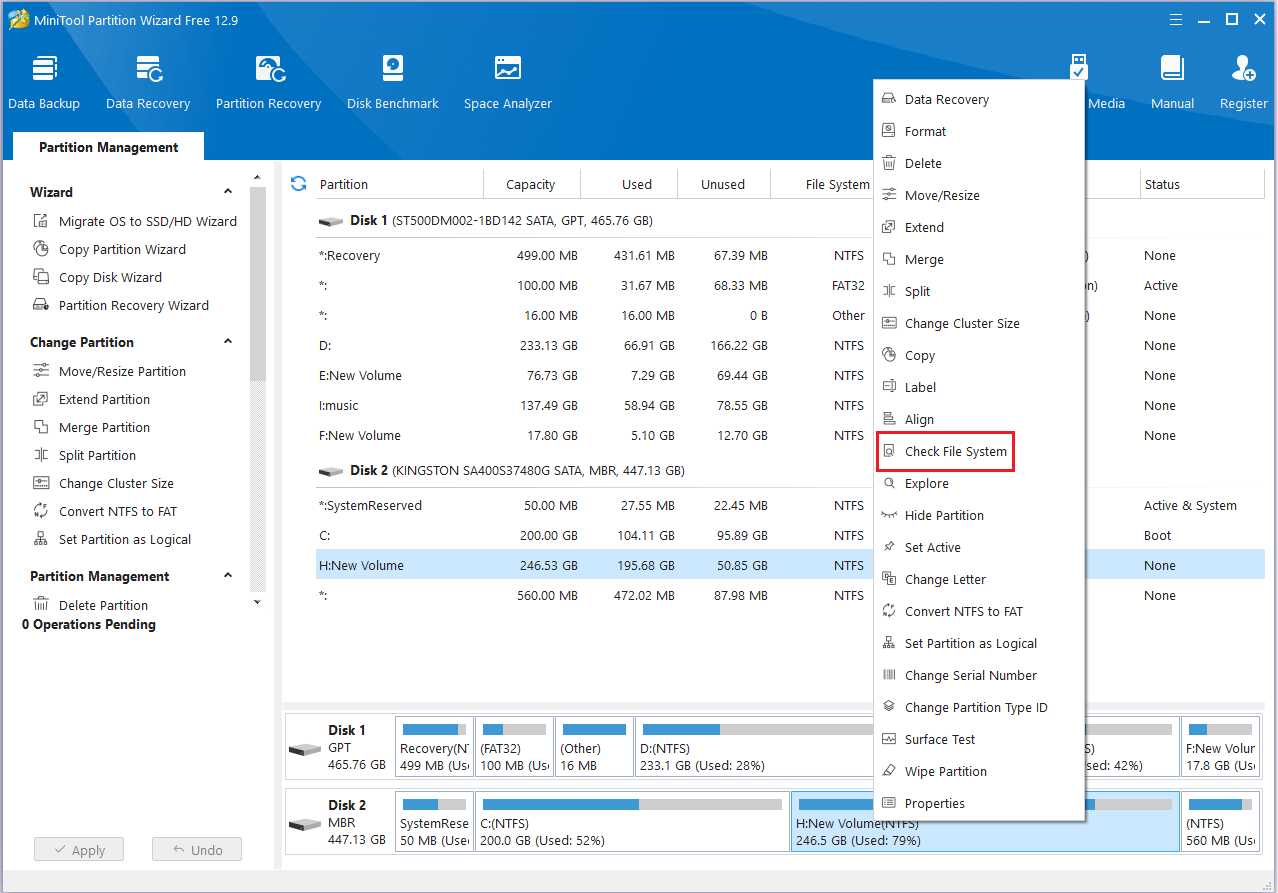Click the Register icon
Image resolution: width=1278 pixels, height=893 pixels.
click(x=1243, y=82)
